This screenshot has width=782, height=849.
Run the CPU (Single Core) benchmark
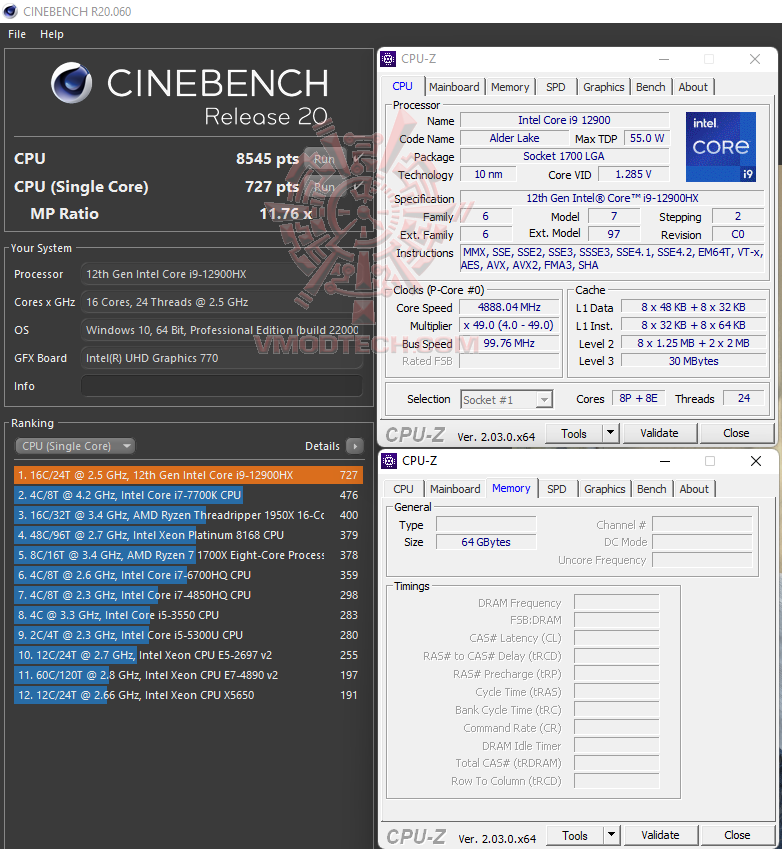pyautogui.click(x=325, y=187)
